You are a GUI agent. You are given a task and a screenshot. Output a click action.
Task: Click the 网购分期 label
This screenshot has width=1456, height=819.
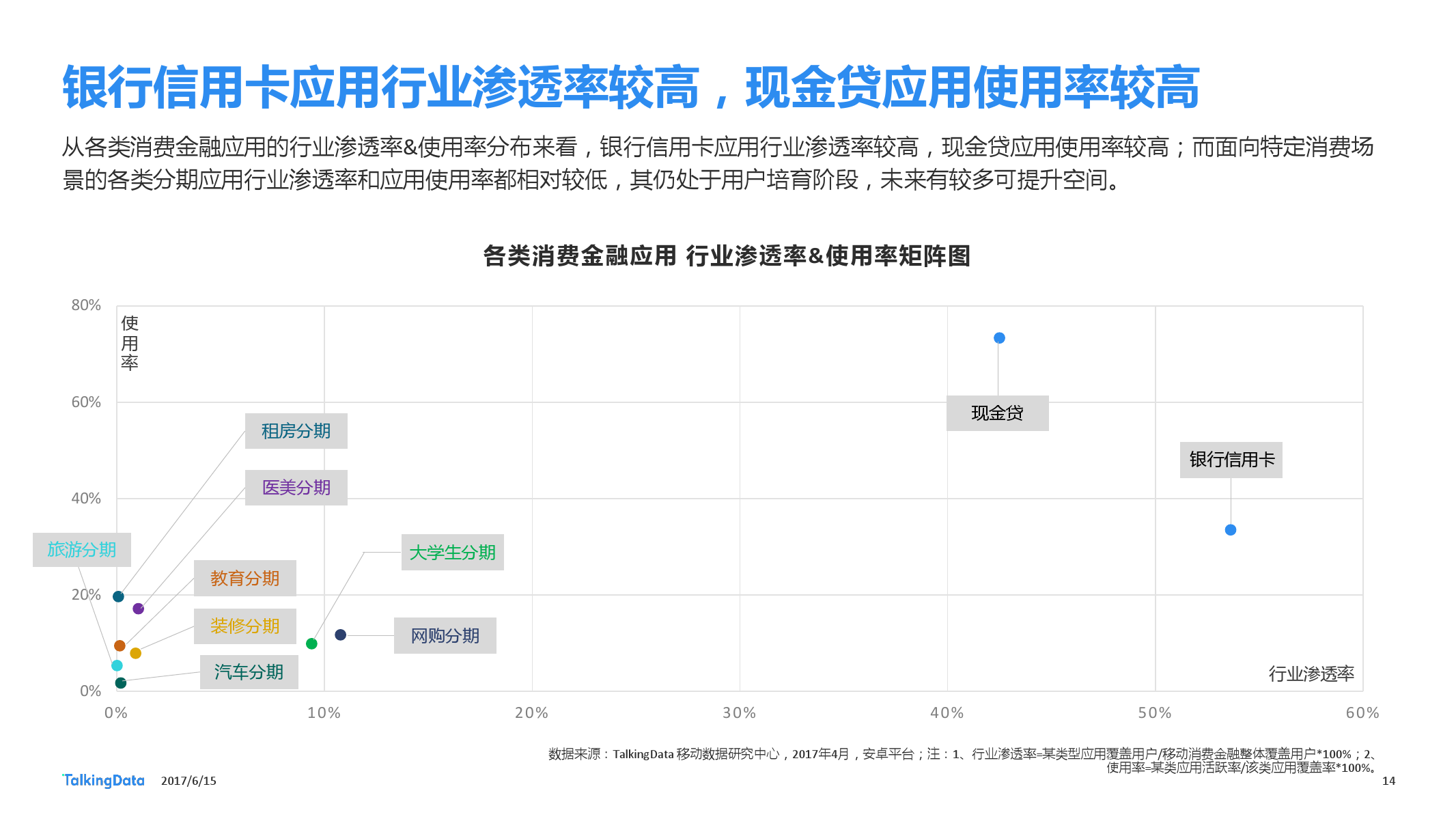click(x=445, y=636)
